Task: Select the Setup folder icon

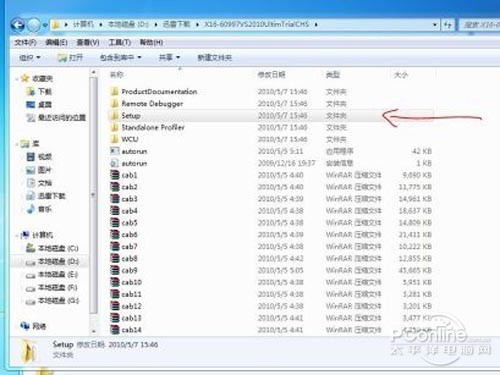Action: point(114,115)
